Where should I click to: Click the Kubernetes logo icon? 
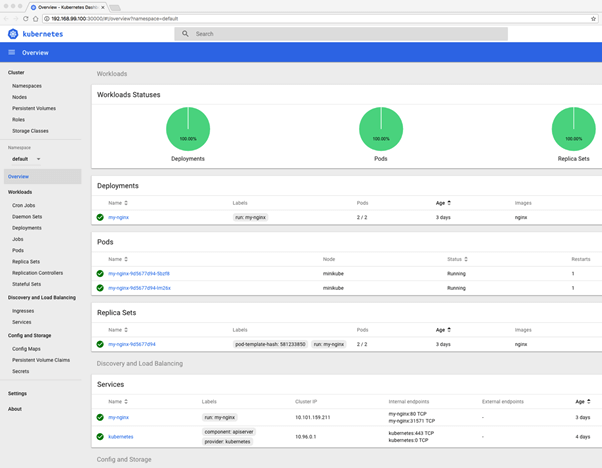13,34
